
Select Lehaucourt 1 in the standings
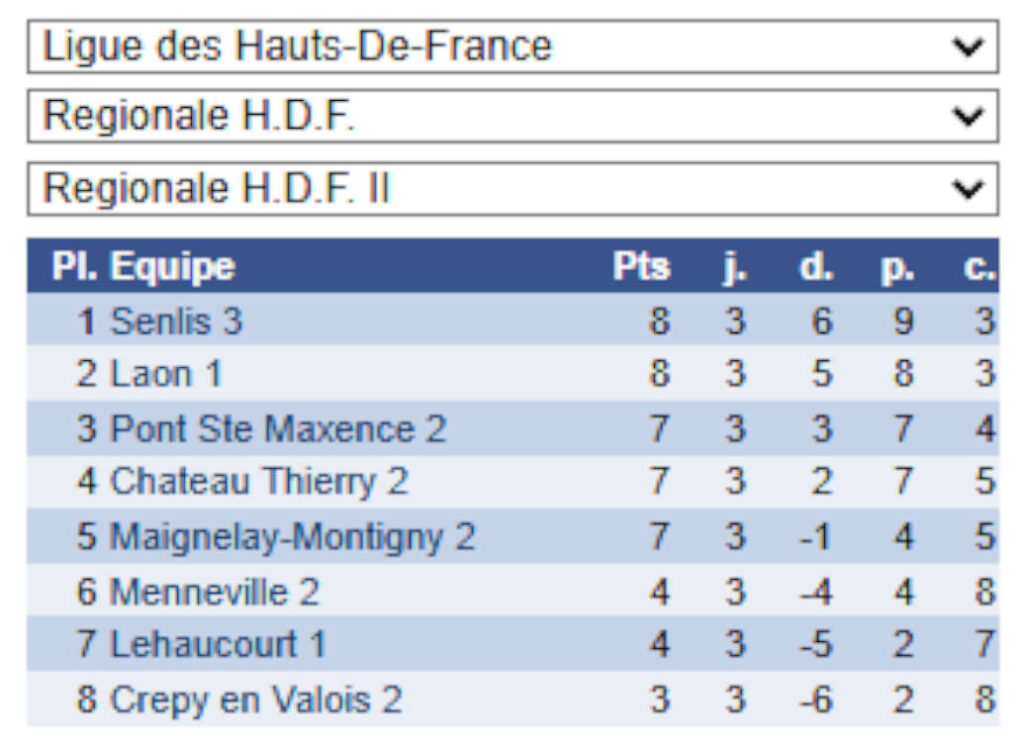(x=218, y=645)
